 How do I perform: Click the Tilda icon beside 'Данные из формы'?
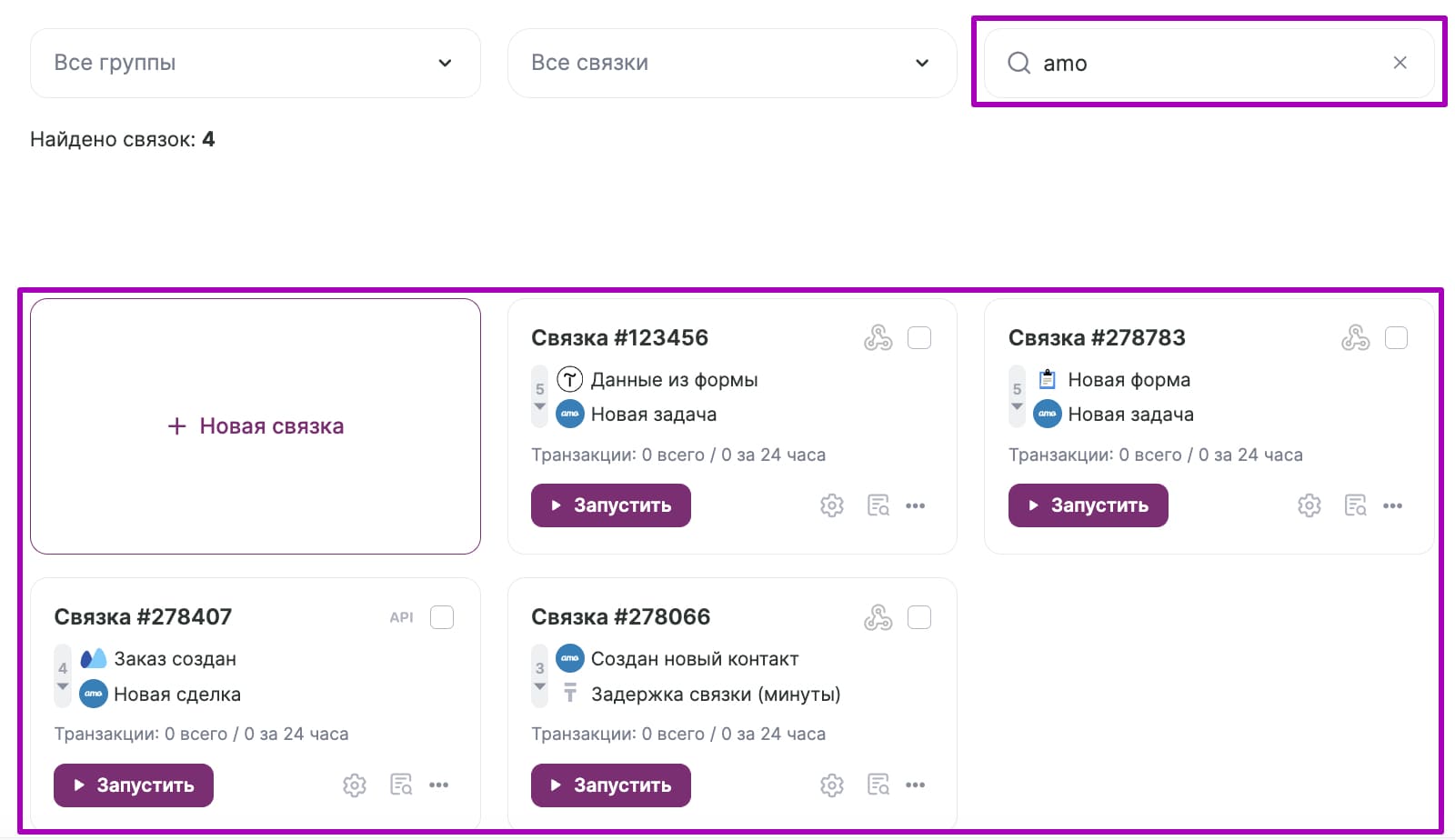[570, 379]
